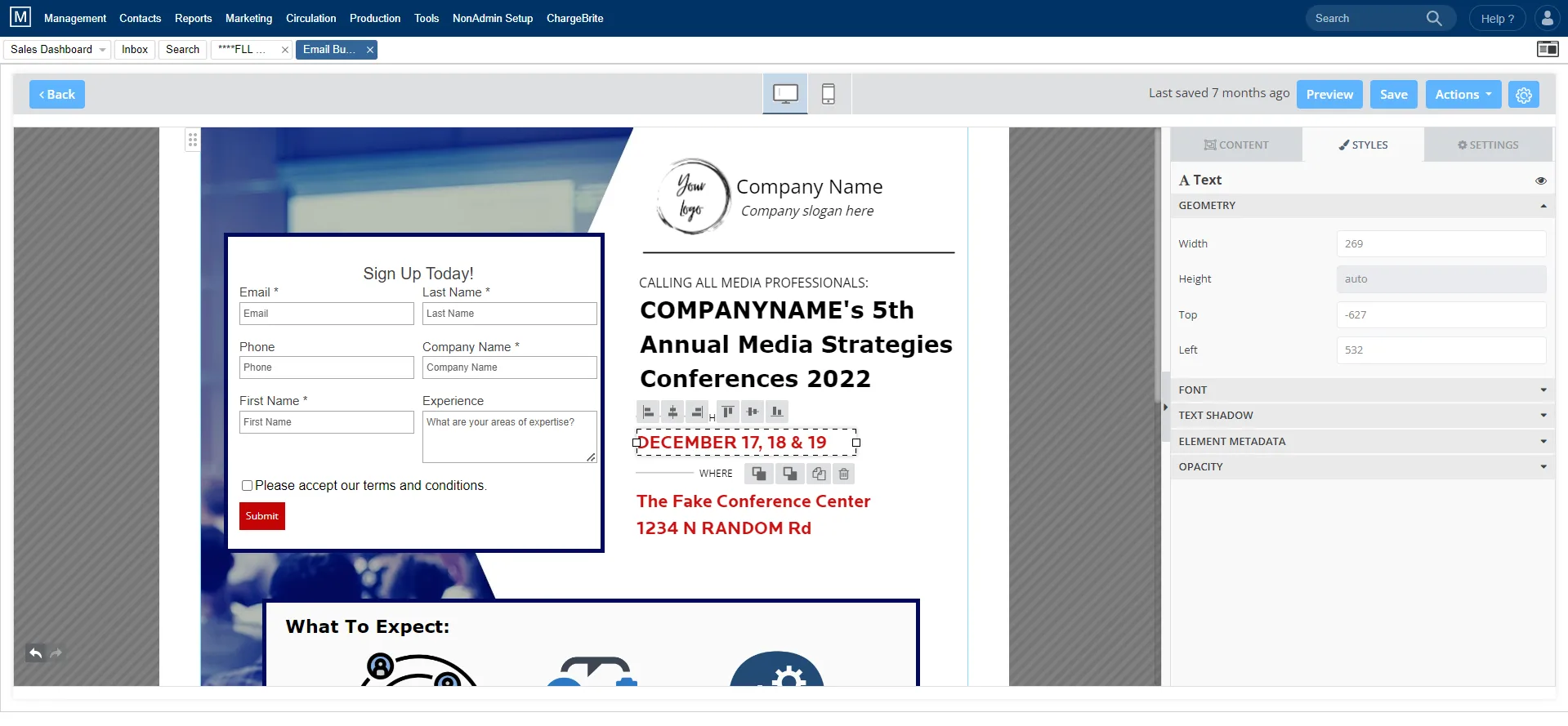Click the Experience textarea
The width and height of the screenshot is (1568, 726).
pyautogui.click(x=510, y=437)
